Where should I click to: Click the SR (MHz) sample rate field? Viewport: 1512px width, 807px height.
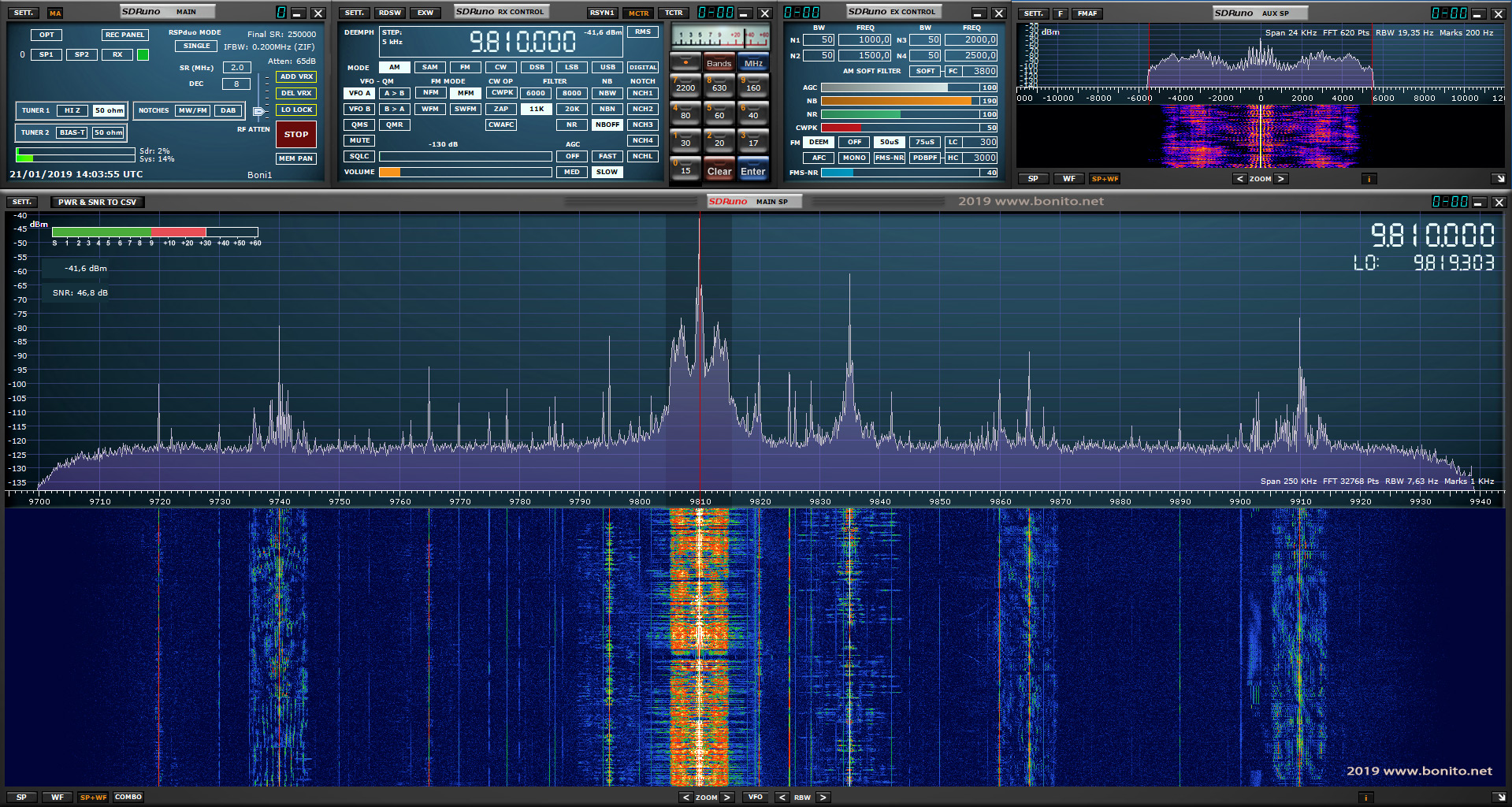click(236, 68)
